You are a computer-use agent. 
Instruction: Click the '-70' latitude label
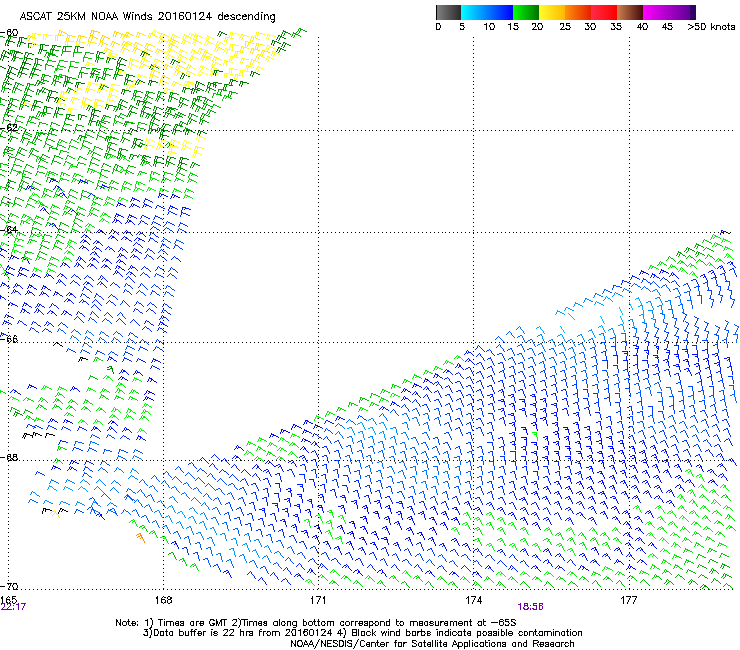point(9,586)
